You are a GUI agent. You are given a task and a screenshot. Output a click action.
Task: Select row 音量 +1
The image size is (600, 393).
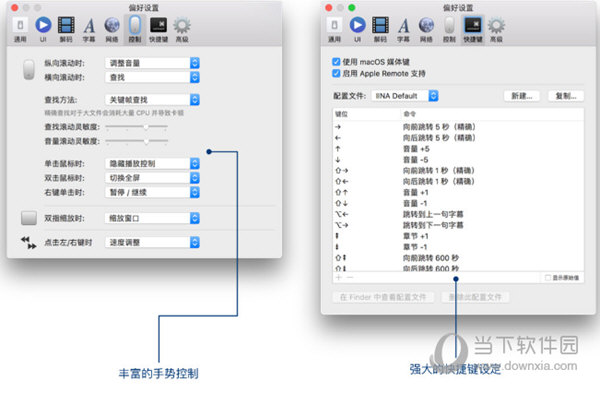pyautogui.click(x=458, y=192)
